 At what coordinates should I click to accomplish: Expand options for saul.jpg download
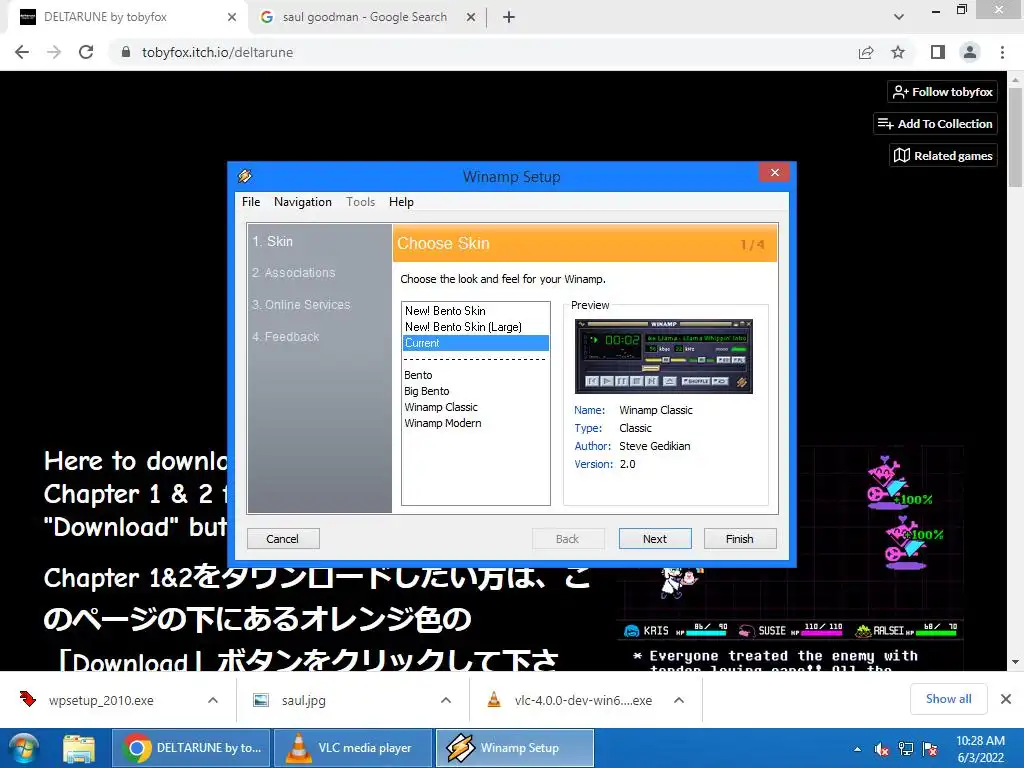pyautogui.click(x=446, y=700)
